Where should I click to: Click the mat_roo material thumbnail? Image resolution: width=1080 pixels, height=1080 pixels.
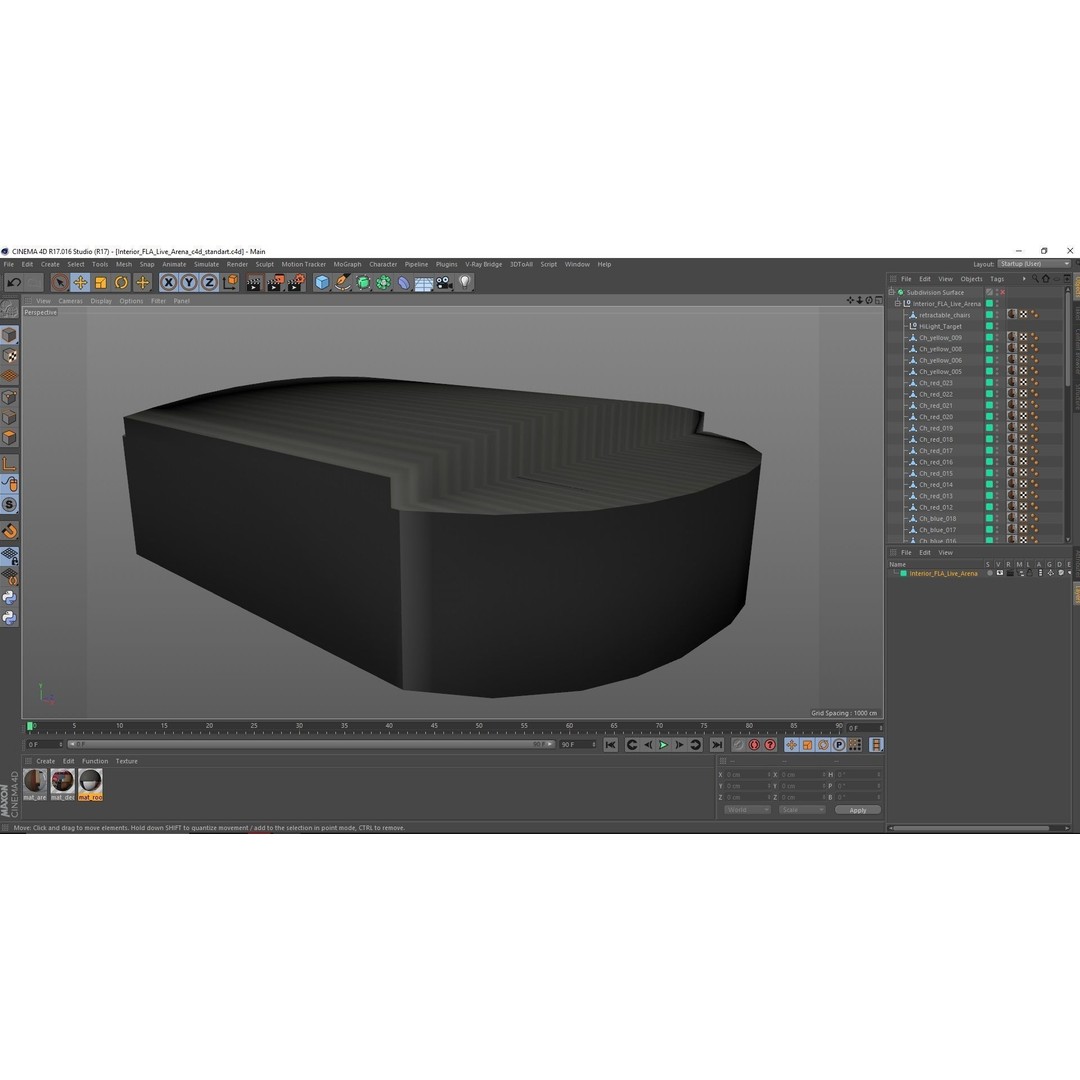[90, 782]
